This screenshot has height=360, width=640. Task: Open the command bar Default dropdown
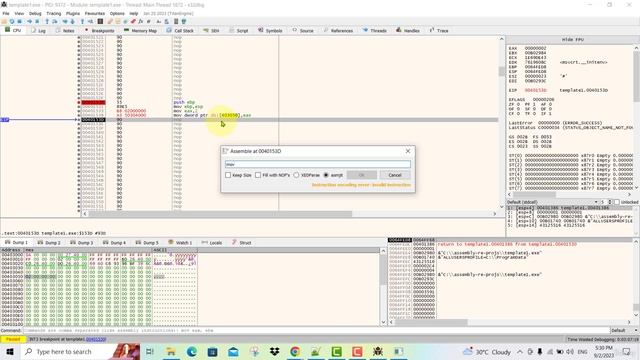624,330
